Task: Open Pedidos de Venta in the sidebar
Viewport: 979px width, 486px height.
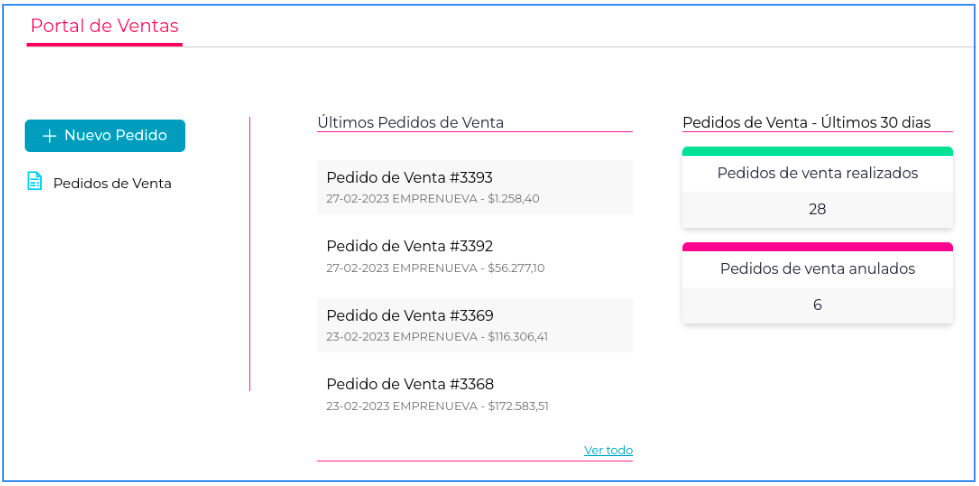Action: pyautogui.click(x=112, y=183)
